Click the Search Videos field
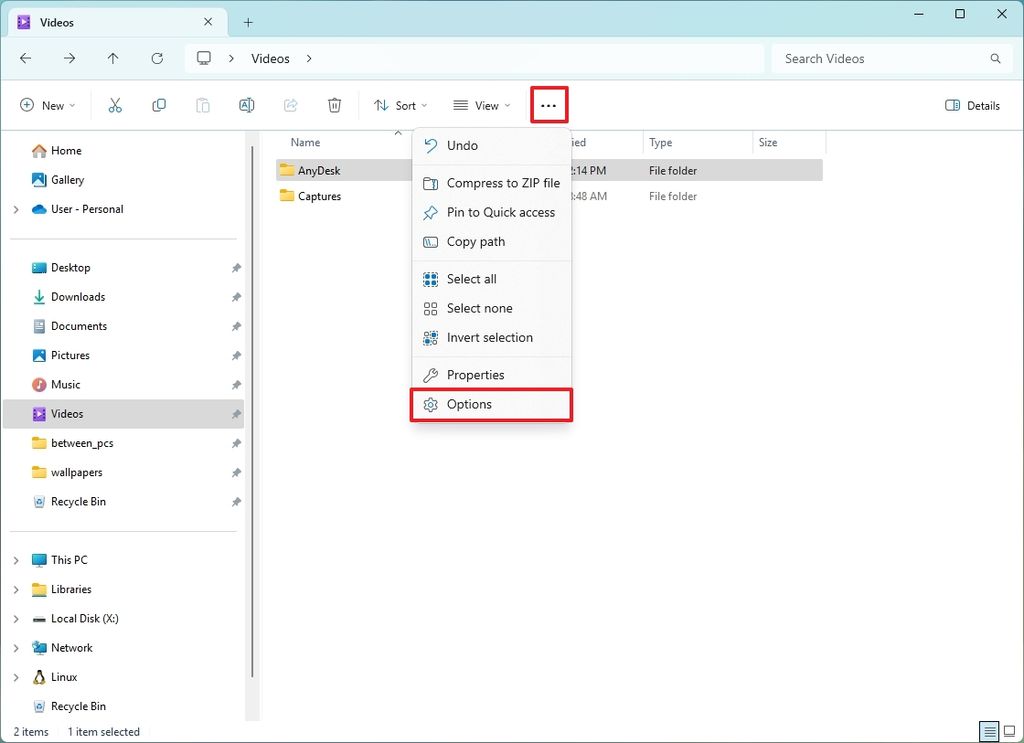Image resolution: width=1024 pixels, height=743 pixels. [891, 58]
